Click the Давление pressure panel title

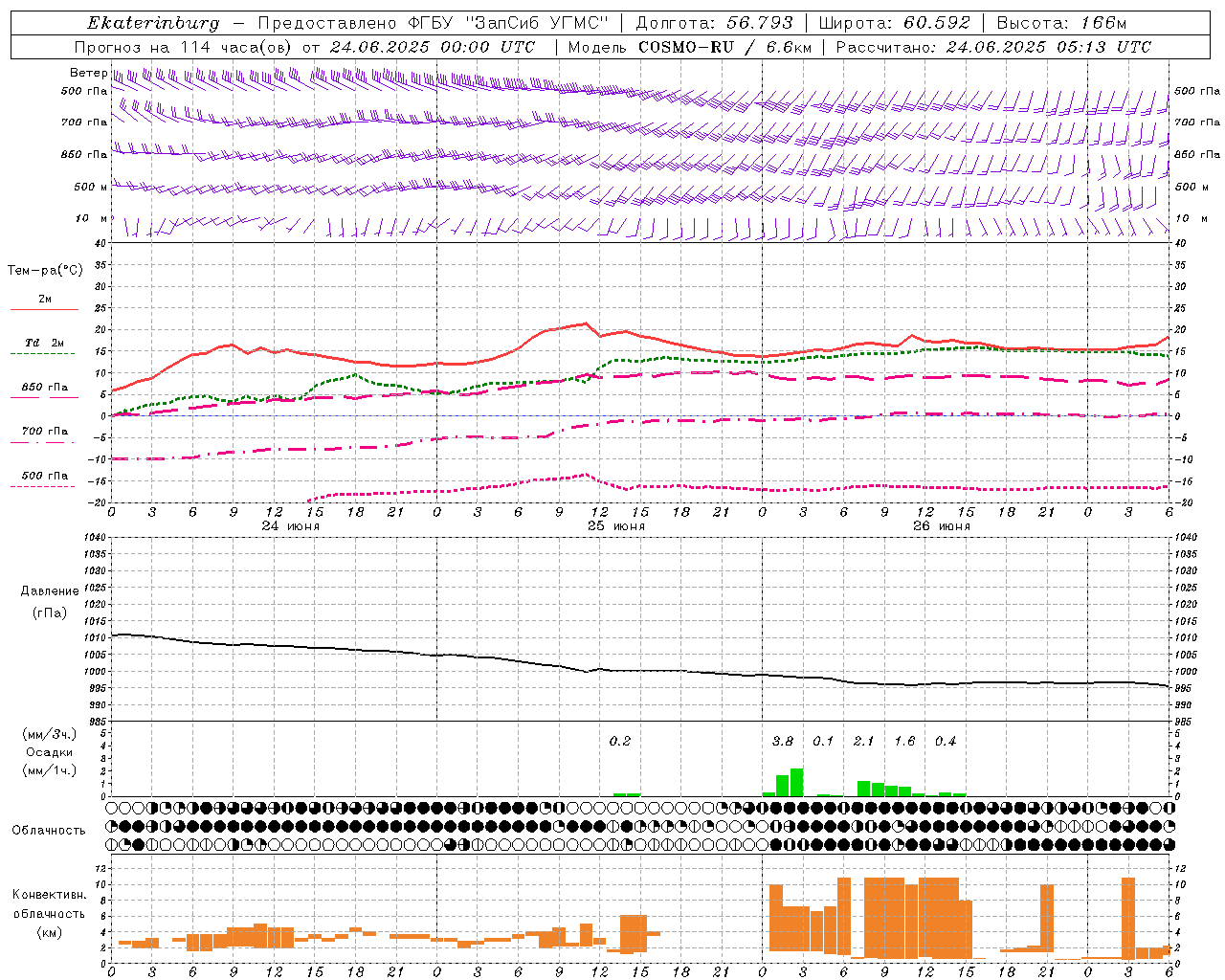tap(49, 591)
